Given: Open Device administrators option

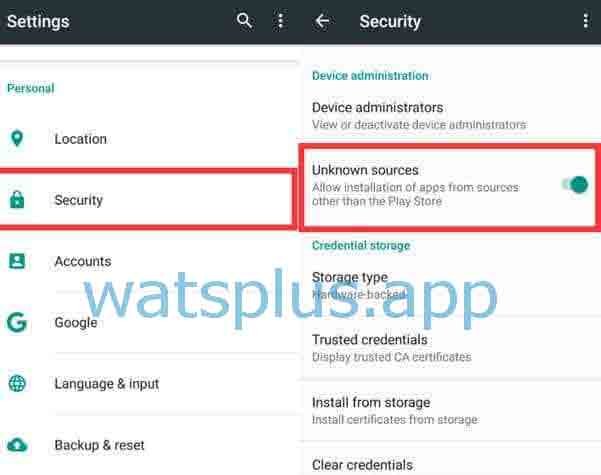Looking at the screenshot, I should 449,115.
